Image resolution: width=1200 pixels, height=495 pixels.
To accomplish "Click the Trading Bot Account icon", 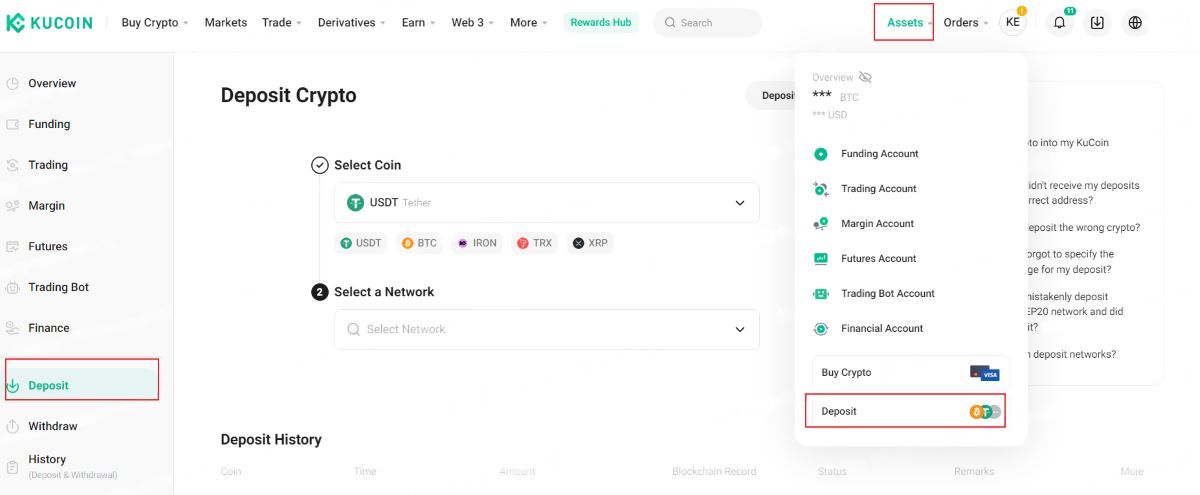I will (821, 294).
